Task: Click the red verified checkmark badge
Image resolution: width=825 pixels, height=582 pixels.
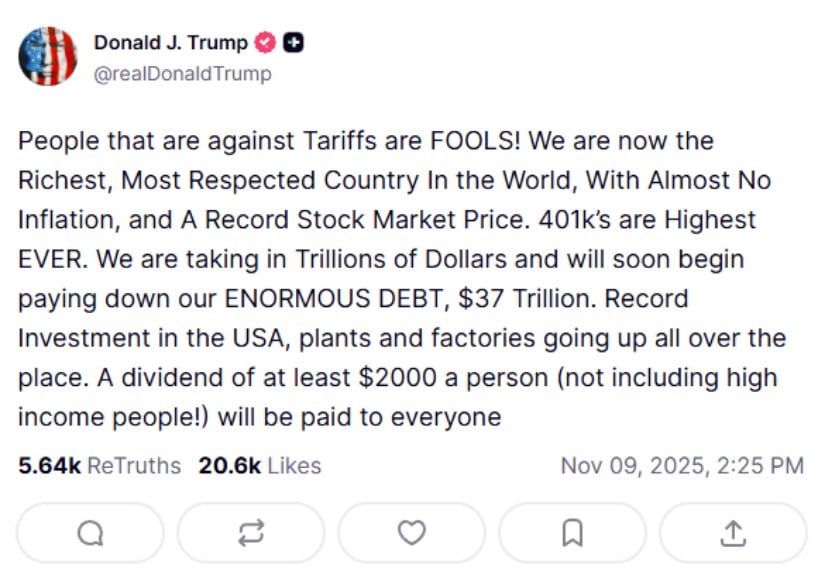Action: pyautogui.click(x=263, y=42)
